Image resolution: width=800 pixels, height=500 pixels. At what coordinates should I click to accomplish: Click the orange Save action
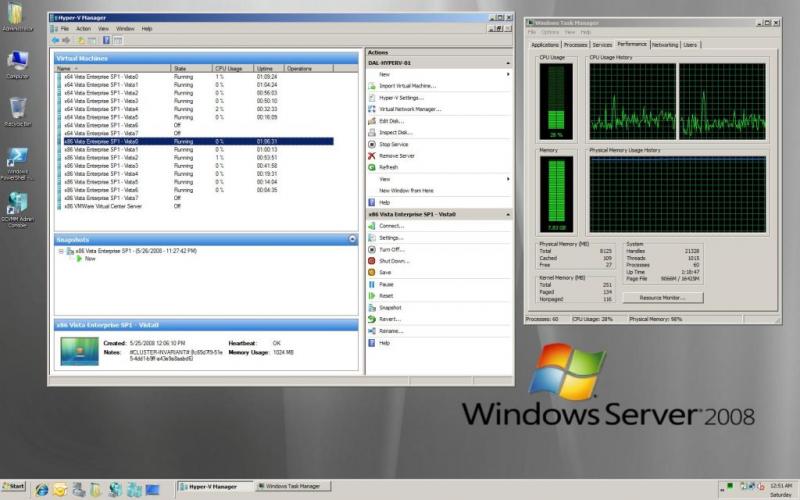point(385,272)
